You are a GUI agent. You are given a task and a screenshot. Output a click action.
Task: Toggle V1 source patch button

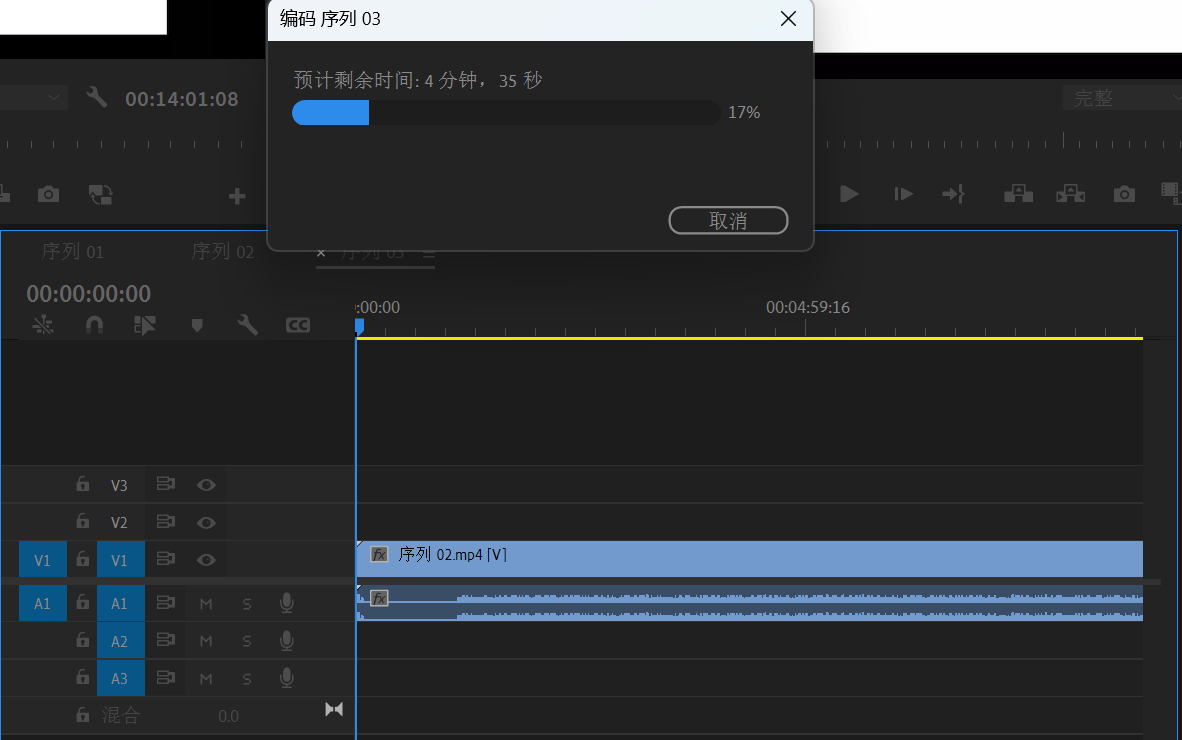[42, 560]
